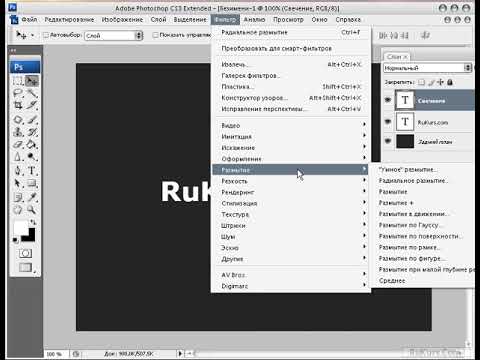Select the Lasso tool

18,93
